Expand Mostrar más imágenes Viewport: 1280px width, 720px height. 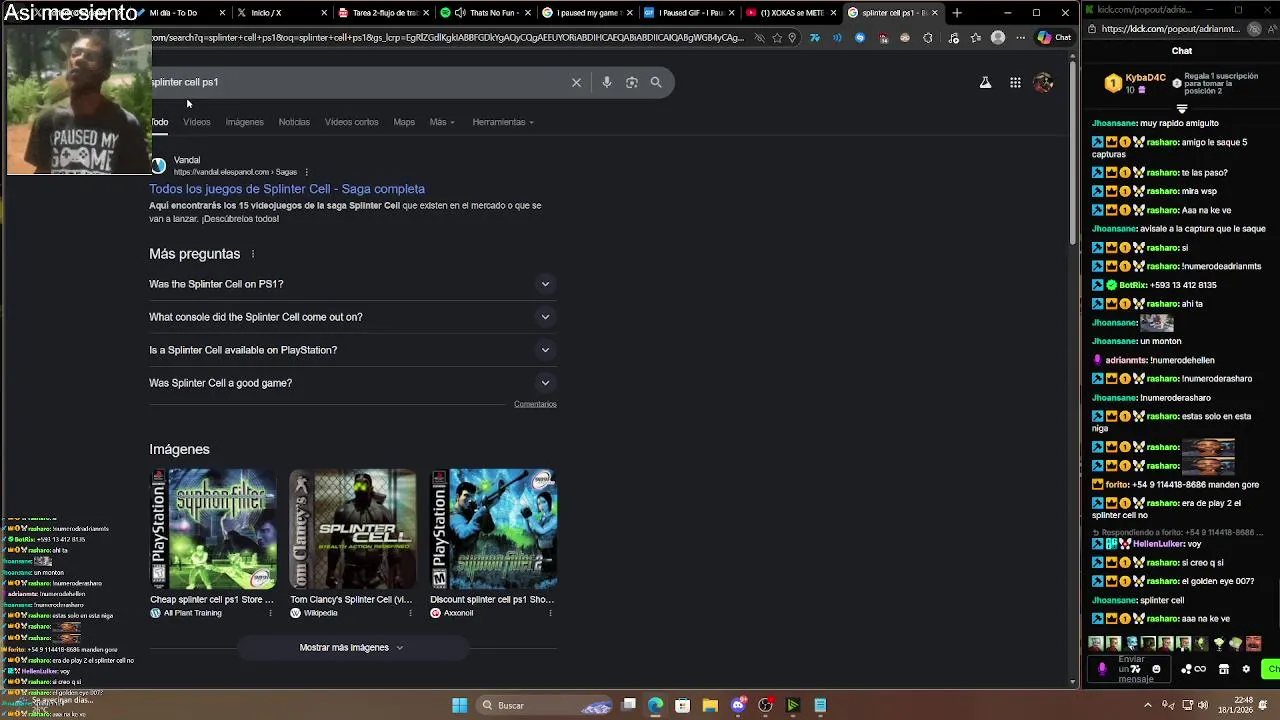(351, 647)
